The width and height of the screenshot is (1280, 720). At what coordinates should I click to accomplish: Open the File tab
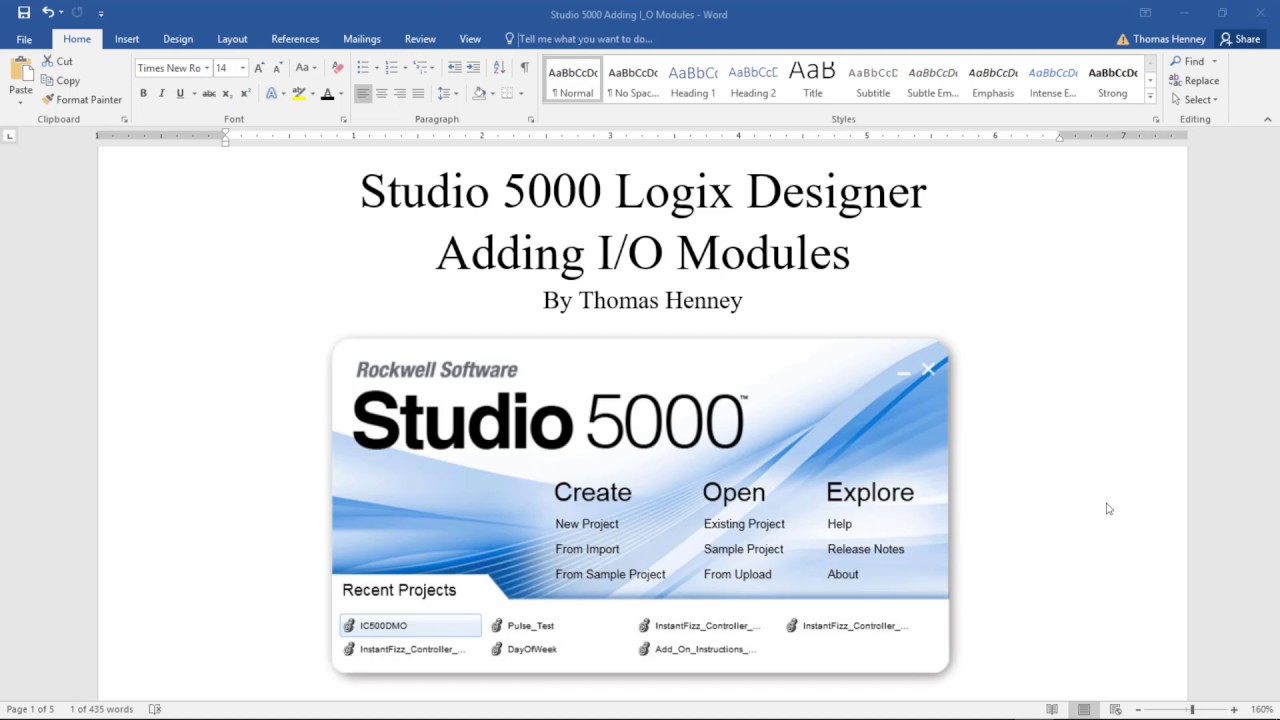24,39
